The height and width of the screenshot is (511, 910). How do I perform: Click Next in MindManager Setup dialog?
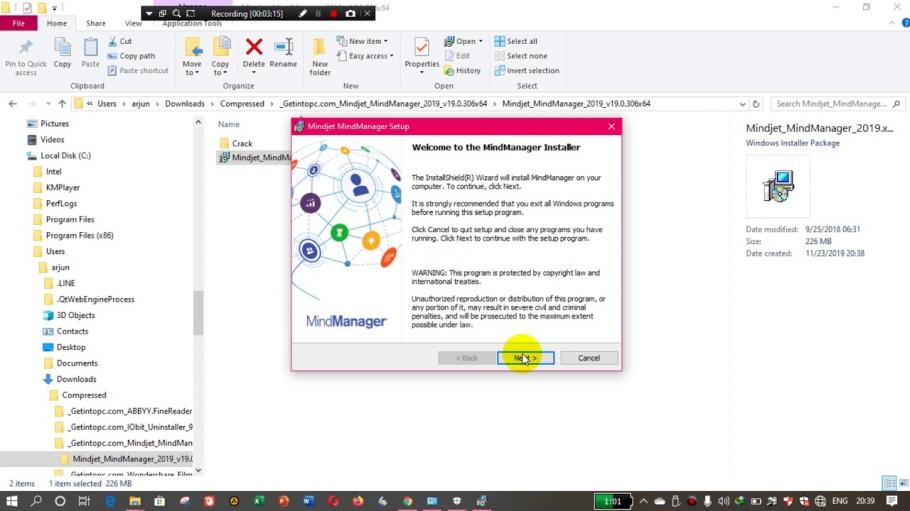[x=526, y=358]
